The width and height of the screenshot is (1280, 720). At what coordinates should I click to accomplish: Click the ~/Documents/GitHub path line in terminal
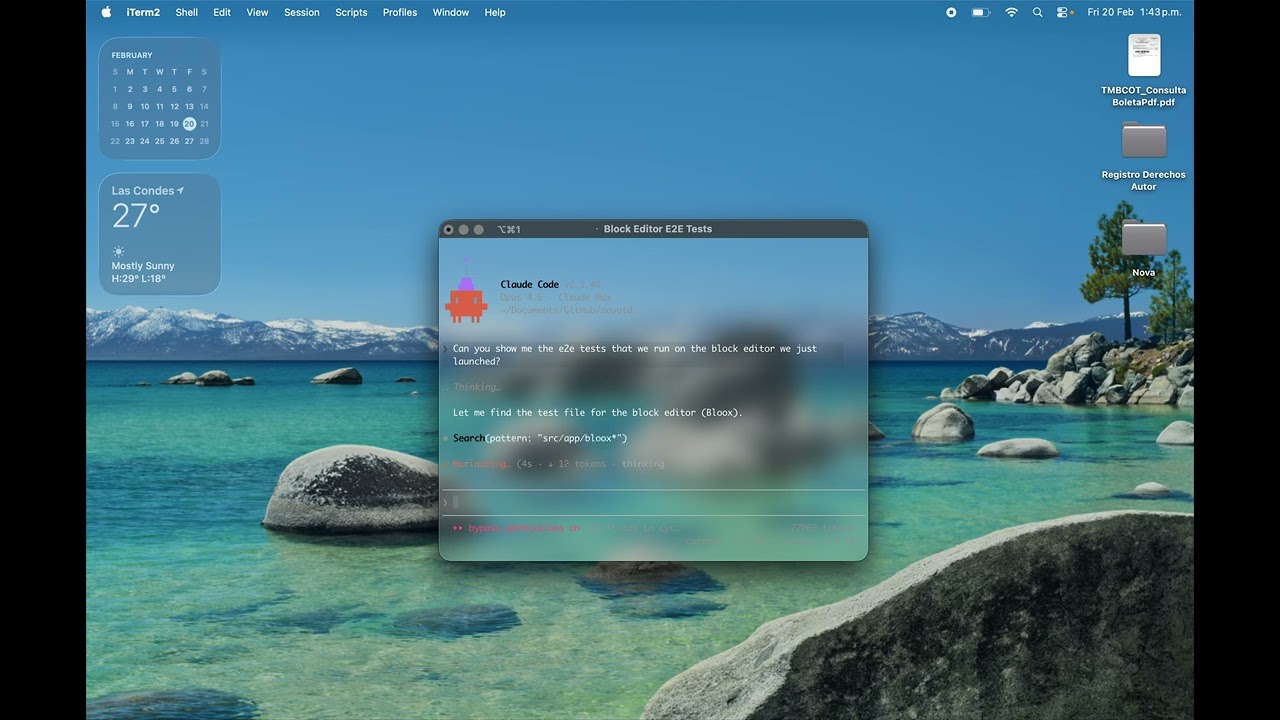[x=567, y=310]
